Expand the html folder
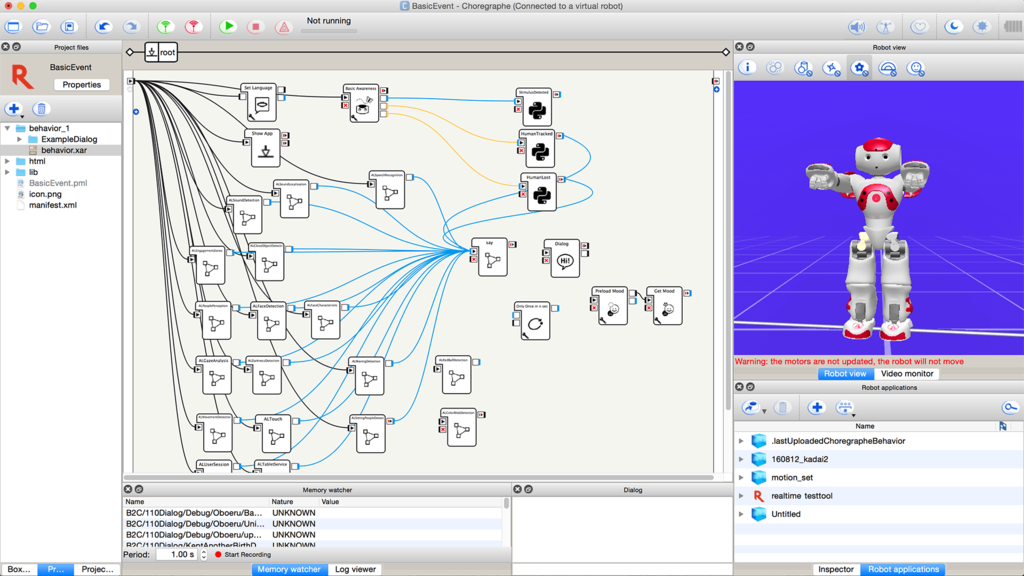 tap(8, 161)
